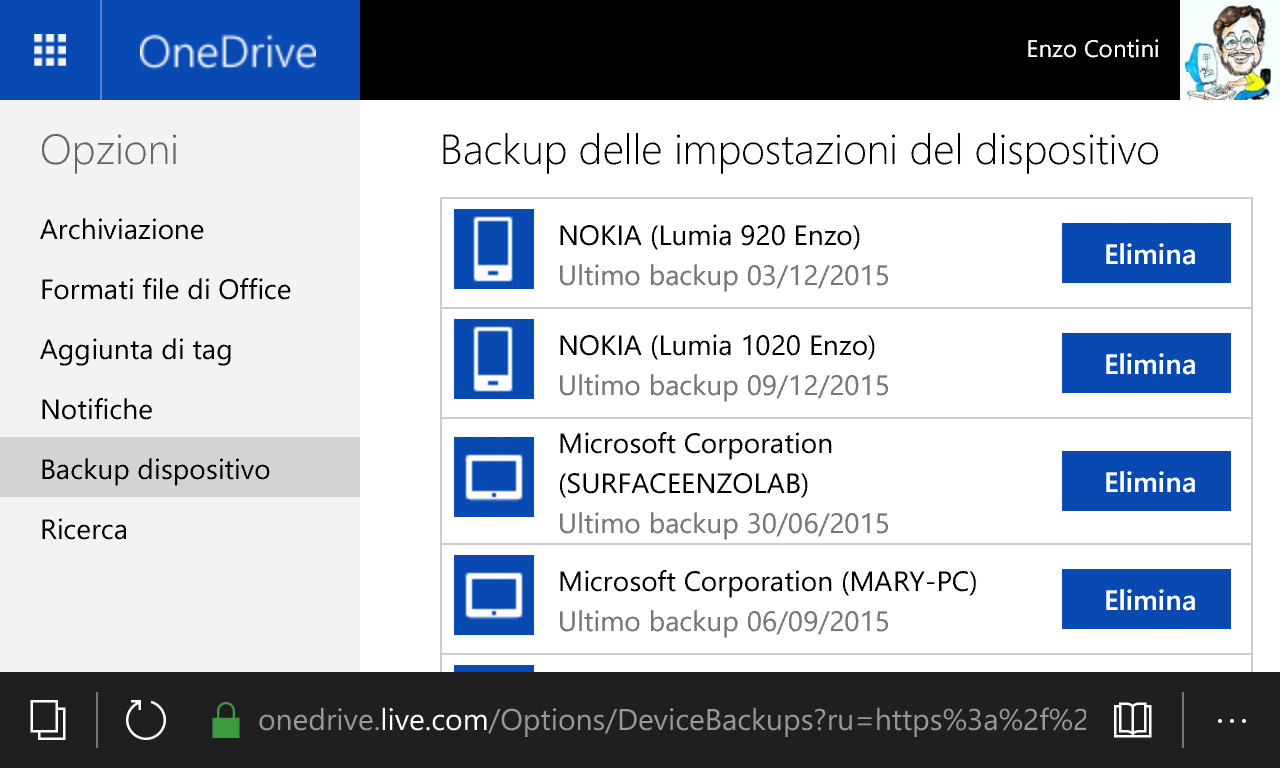Image resolution: width=1280 pixels, height=768 pixels.
Task: Click the onedrive.live.com address bar
Action: tap(672, 720)
